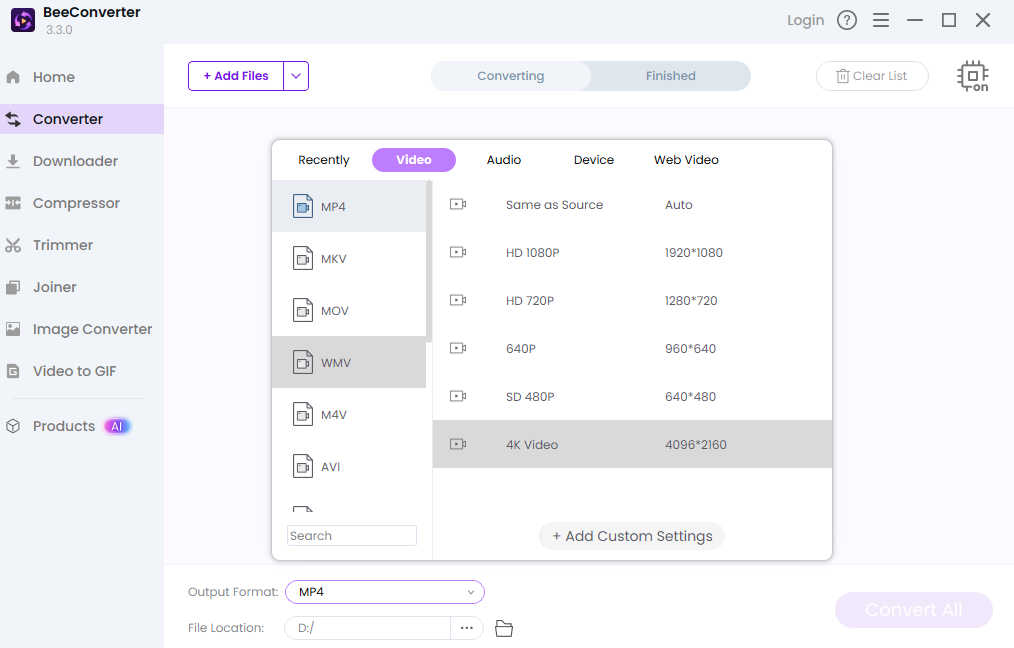The height and width of the screenshot is (648, 1014).
Task: Open the output folder icon
Action: [x=504, y=628]
